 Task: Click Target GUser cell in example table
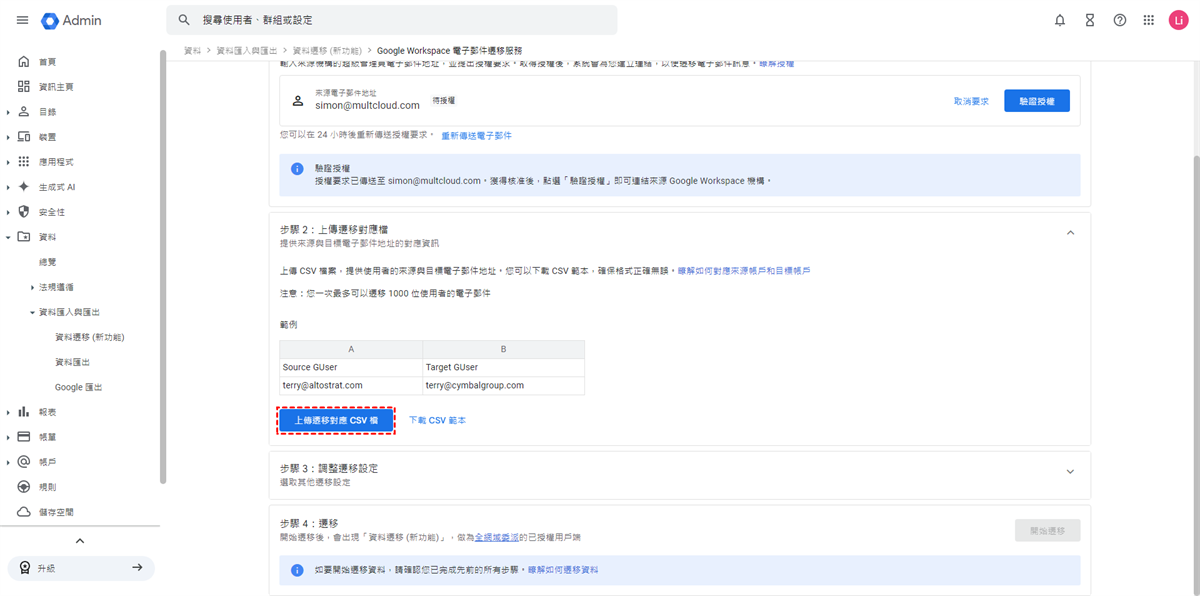point(503,367)
